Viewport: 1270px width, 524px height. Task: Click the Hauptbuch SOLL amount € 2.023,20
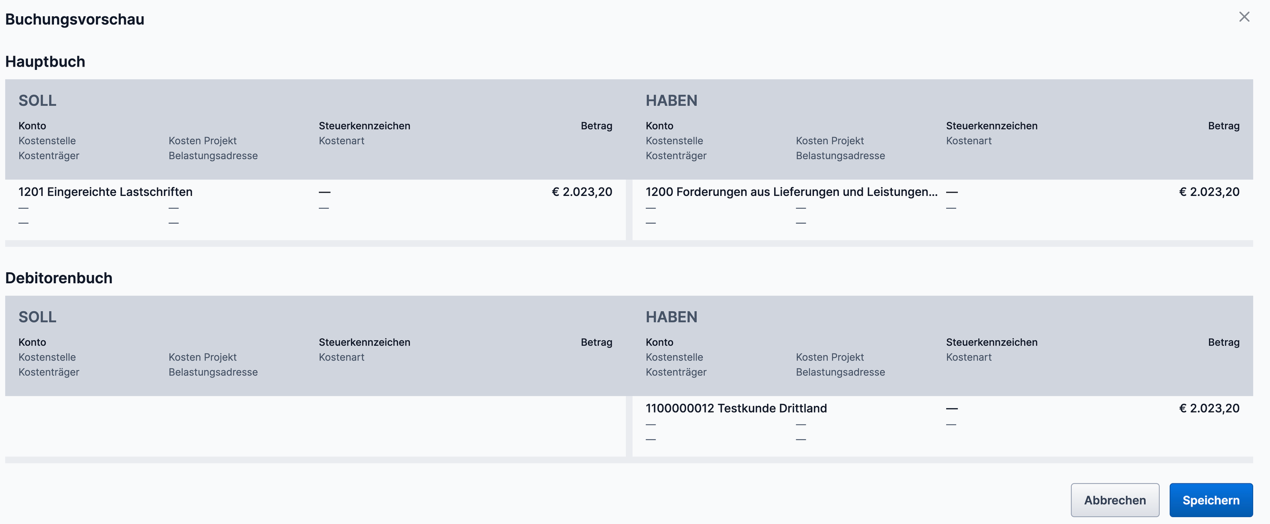click(x=581, y=192)
